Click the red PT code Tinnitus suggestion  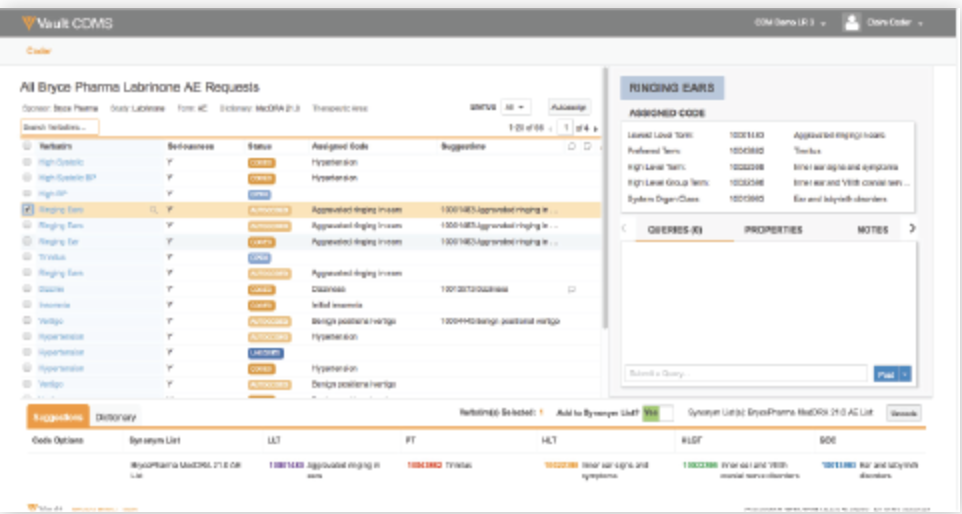click(425, 466)
